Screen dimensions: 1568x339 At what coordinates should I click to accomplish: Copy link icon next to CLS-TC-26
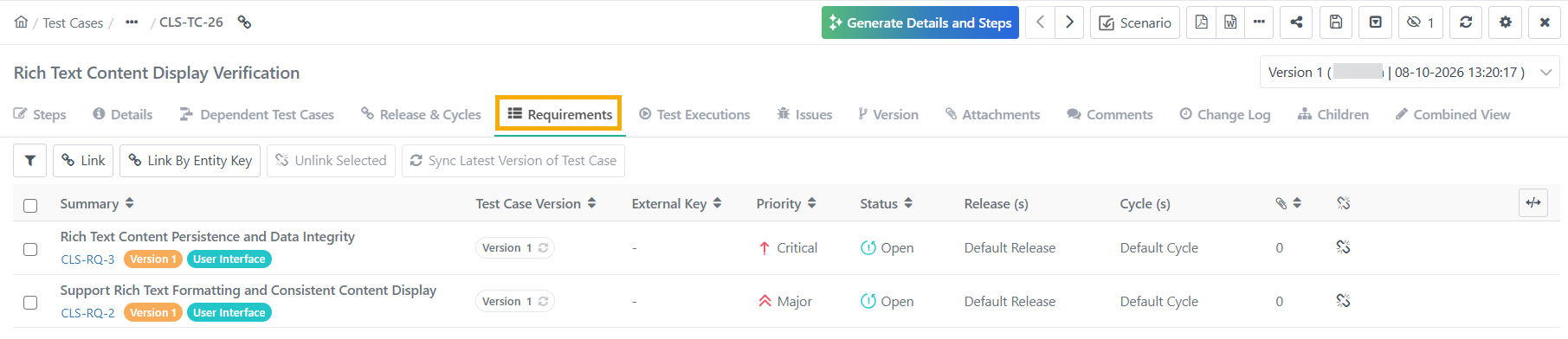click(x=245, y=22)
